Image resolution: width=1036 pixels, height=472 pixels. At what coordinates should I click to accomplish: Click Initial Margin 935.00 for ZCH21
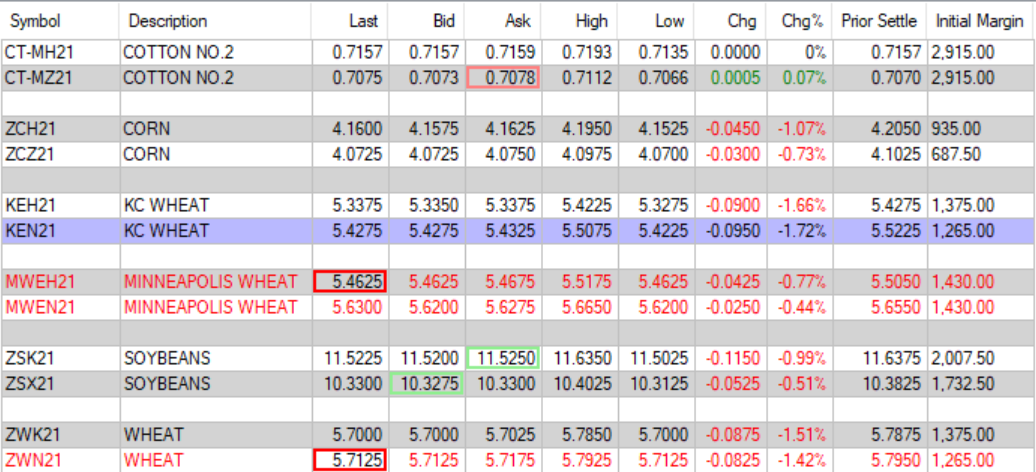pyautogui.click(x=980, y=129)
